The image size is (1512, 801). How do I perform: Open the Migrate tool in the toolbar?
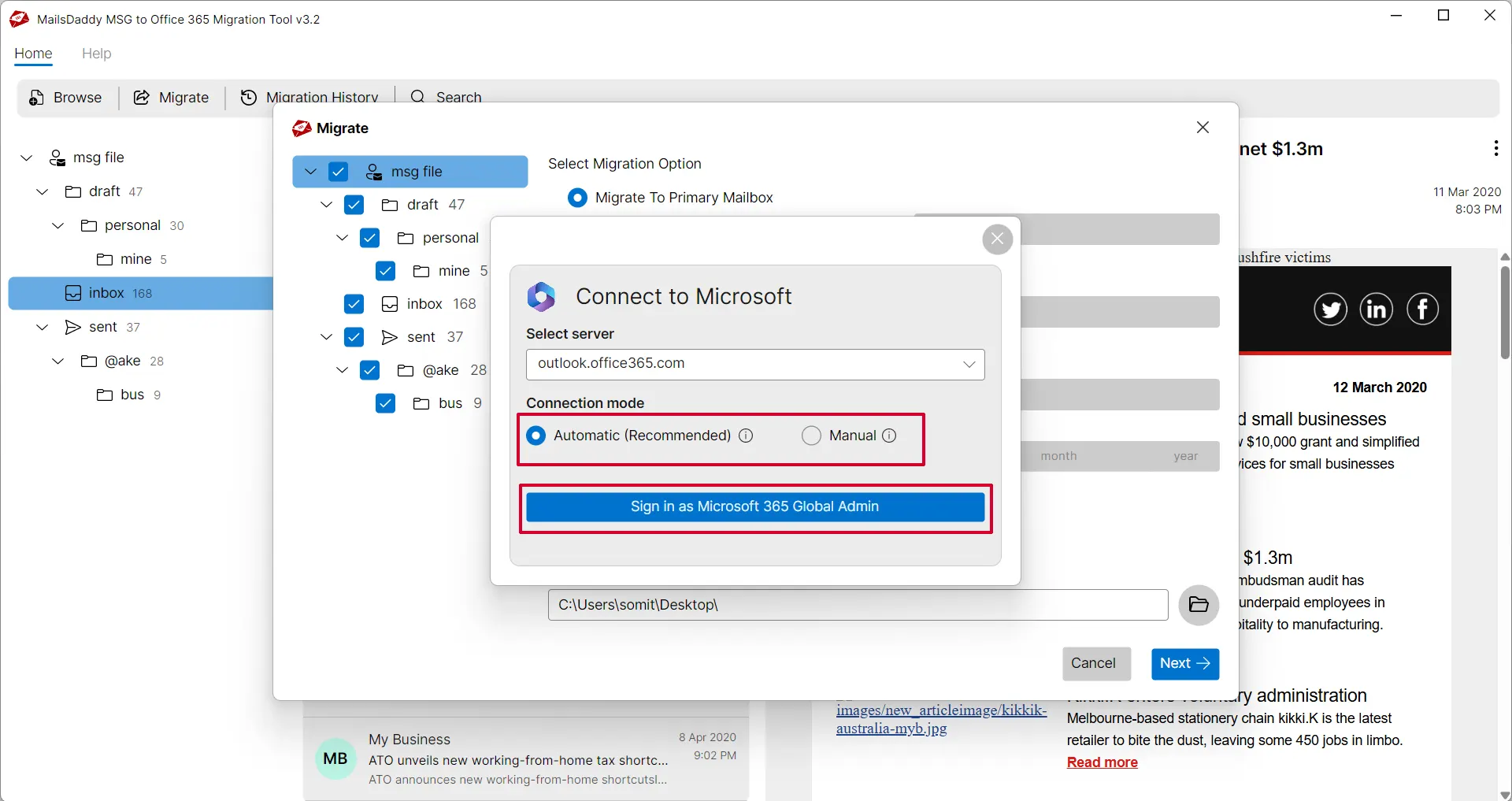[x=171, y=97]
